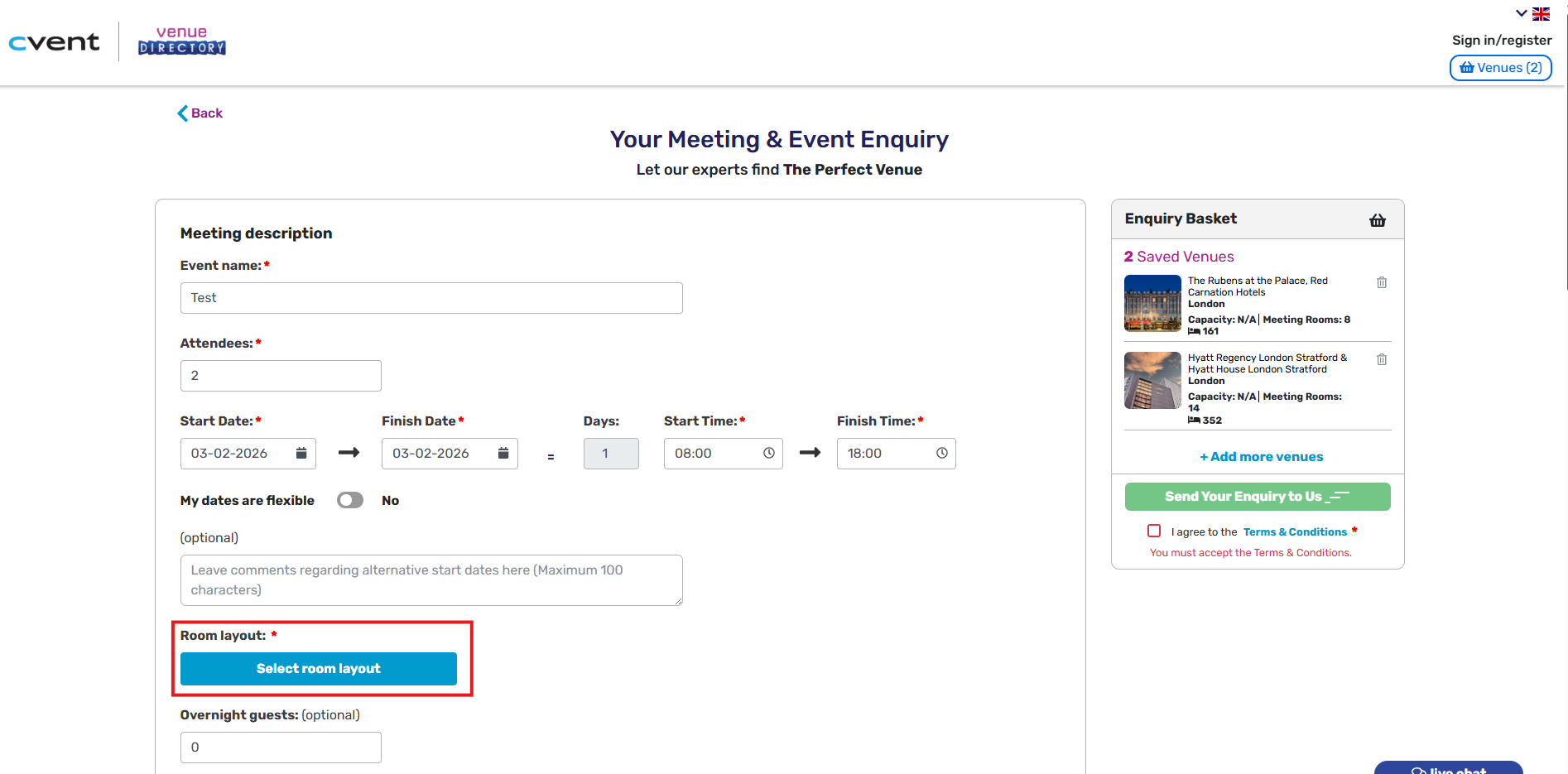Expand the language dropdown arrow
1568x774 pixels.
click(x=1522, y=13)
